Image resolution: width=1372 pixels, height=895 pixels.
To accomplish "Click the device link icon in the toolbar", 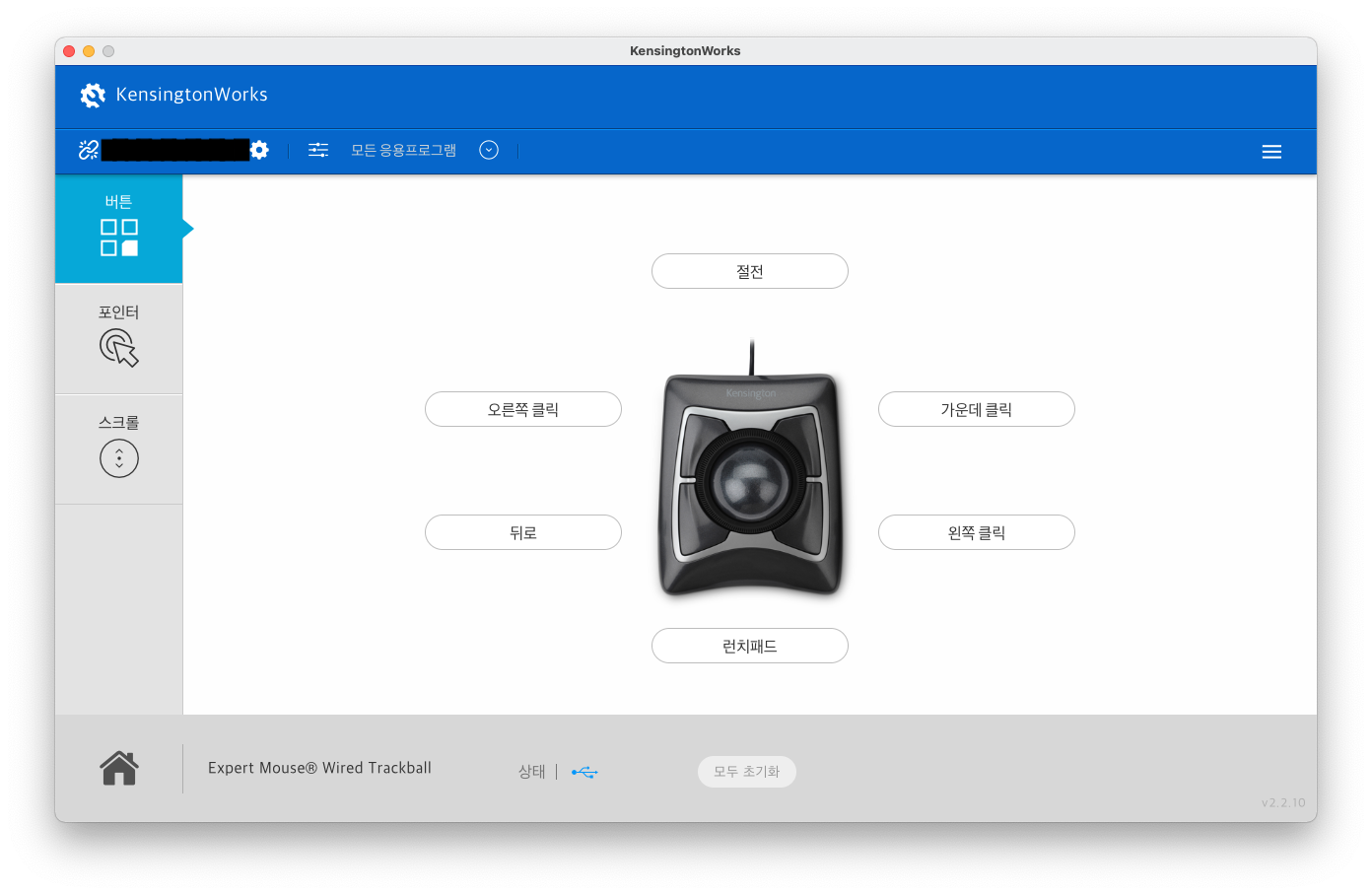I will (x=89, y=150).
